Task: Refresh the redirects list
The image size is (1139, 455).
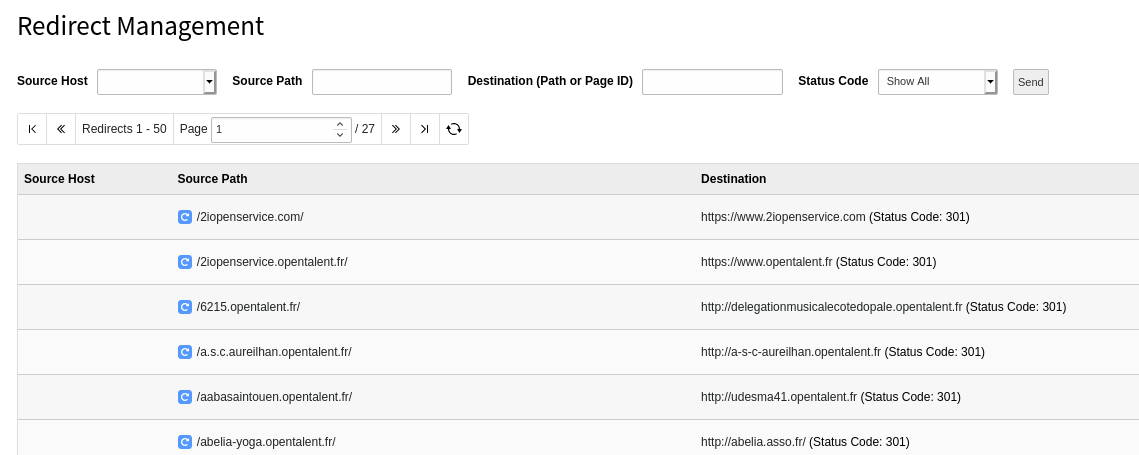Action: 454,129
